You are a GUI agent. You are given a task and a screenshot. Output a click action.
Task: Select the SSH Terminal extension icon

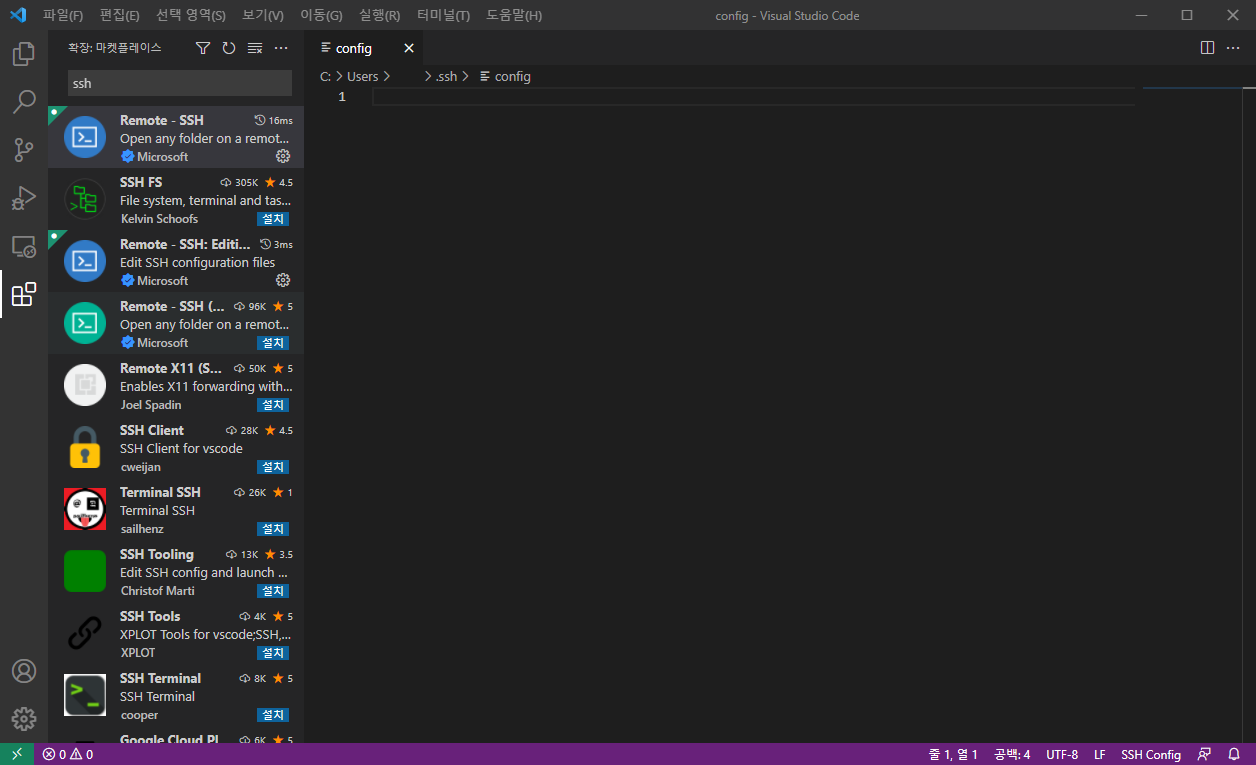pos(85,695)
